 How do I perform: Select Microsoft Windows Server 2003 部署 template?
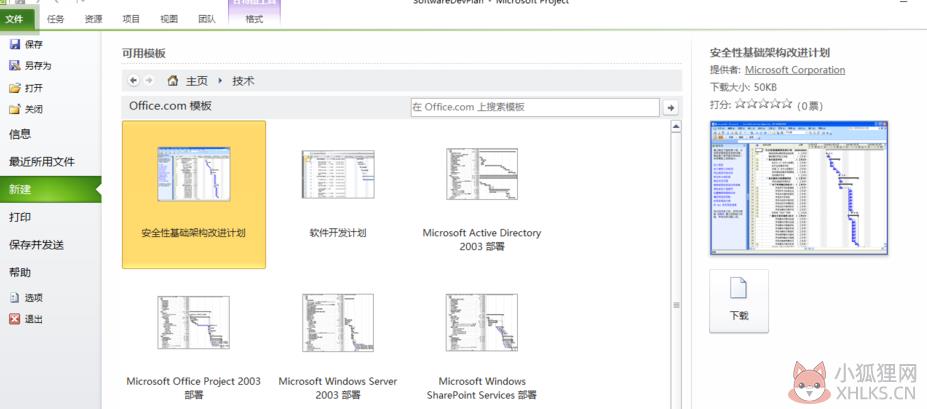click(x=338, y=345)
